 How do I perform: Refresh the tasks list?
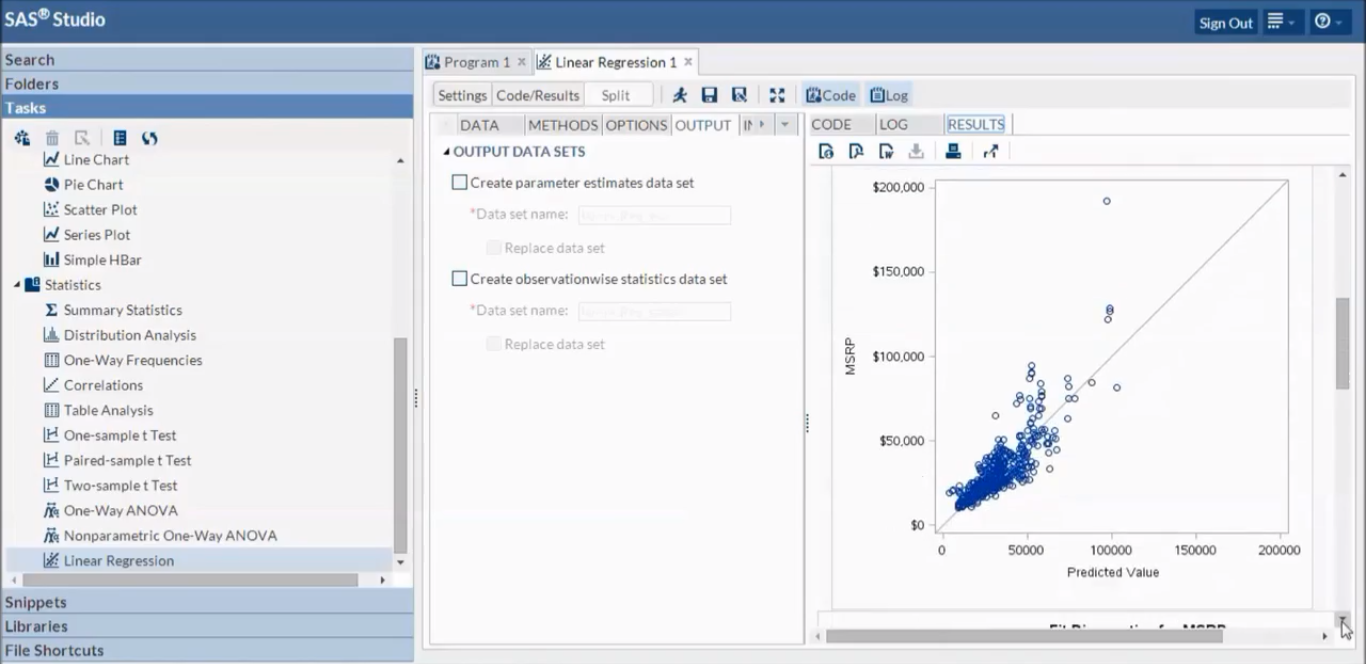(149, 137)
